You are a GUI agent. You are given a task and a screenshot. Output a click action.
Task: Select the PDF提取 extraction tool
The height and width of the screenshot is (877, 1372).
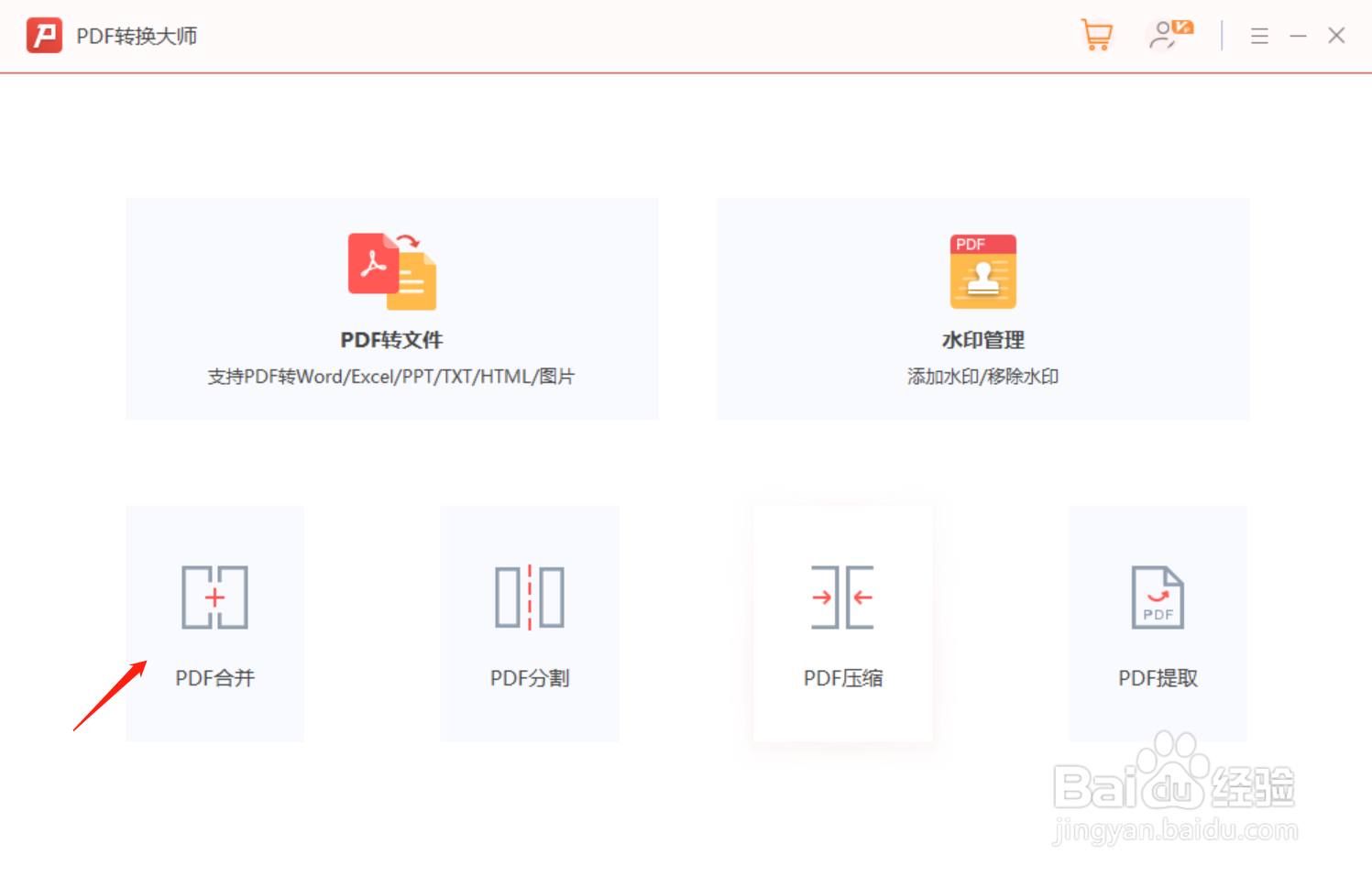pyautogui.click(x=1158, y=623)
